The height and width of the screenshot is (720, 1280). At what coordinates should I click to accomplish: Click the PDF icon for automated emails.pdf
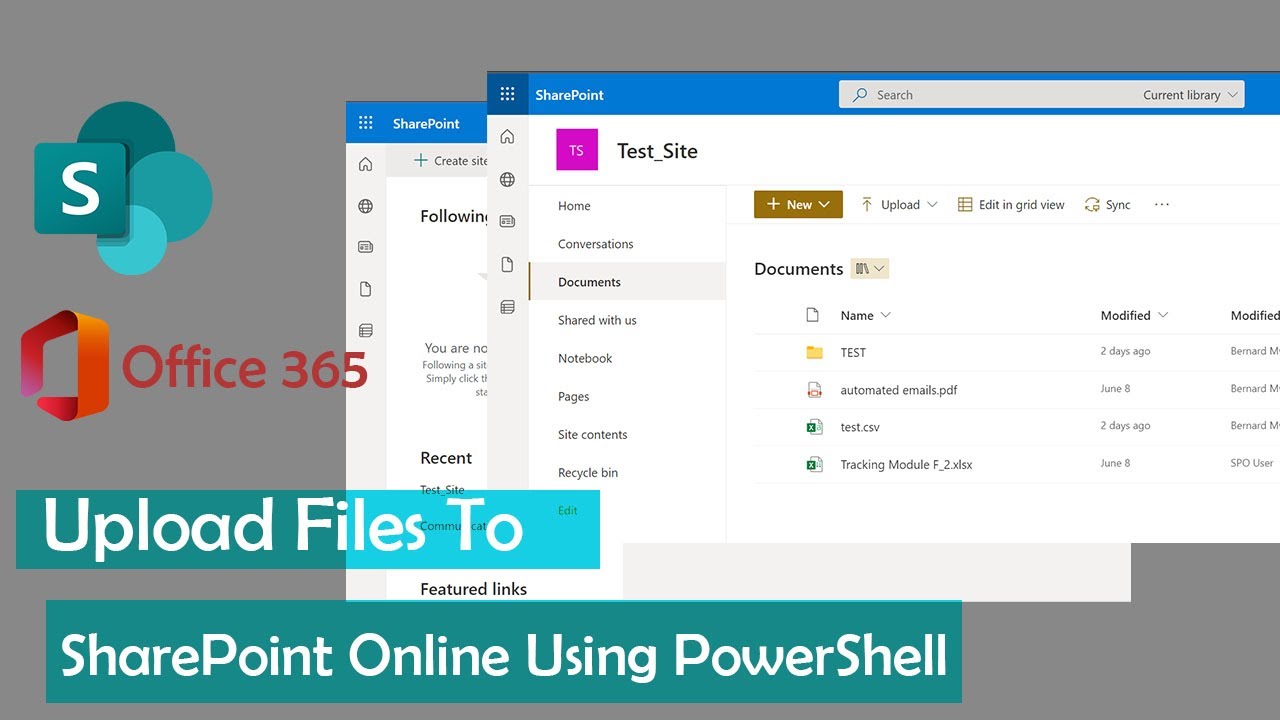point(814,390)
